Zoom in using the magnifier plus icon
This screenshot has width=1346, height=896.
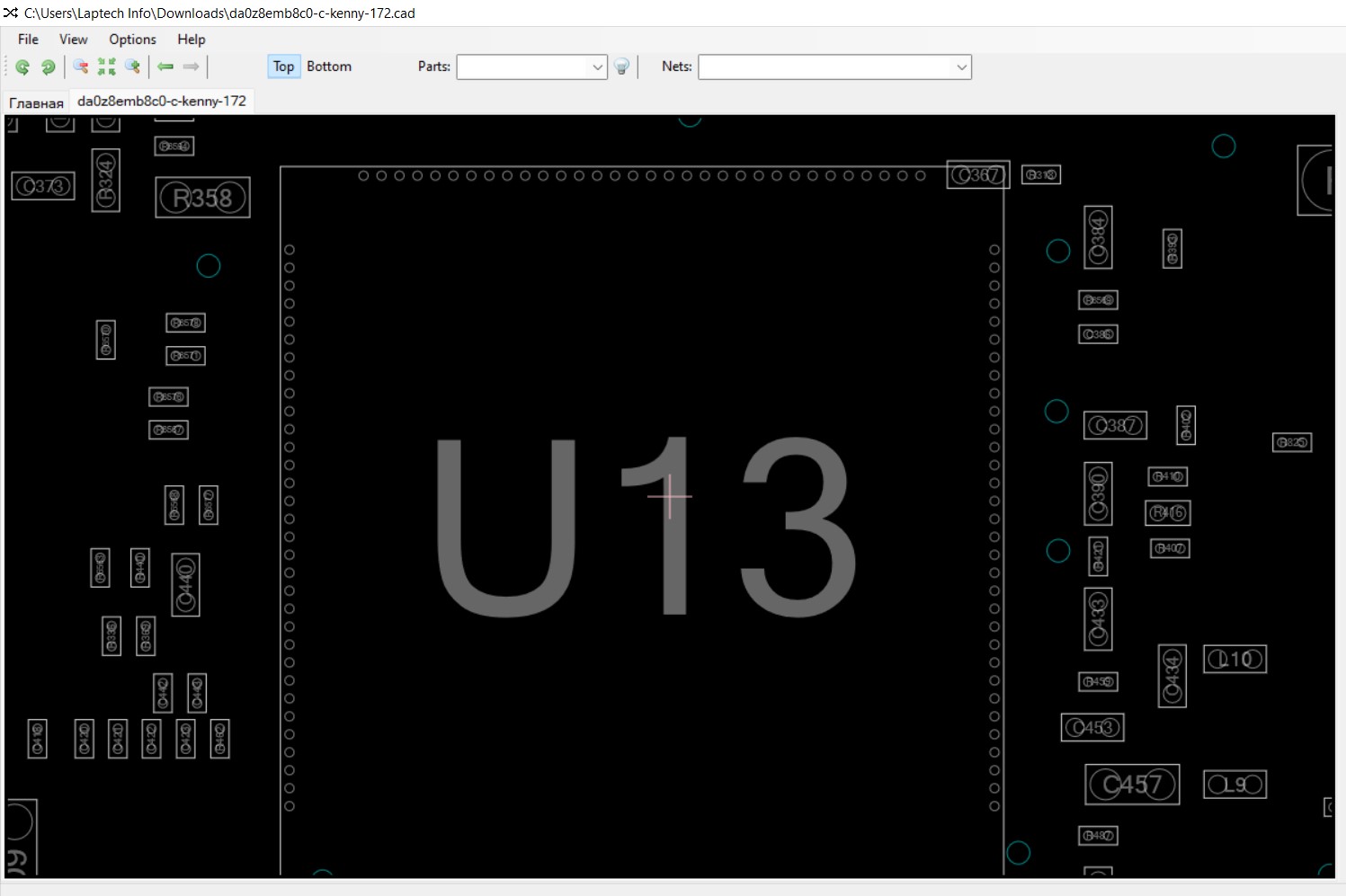point(133,67)
